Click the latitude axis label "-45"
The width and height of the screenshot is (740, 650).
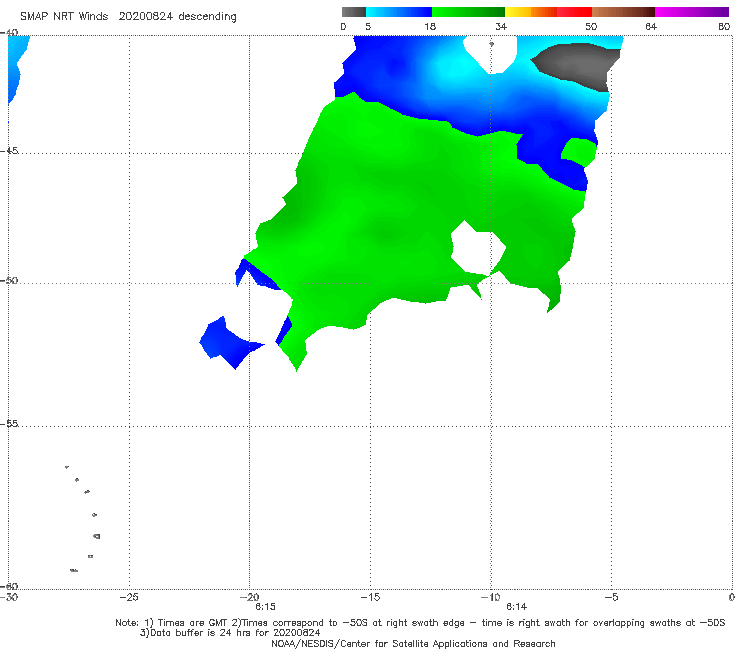[9, 151]
